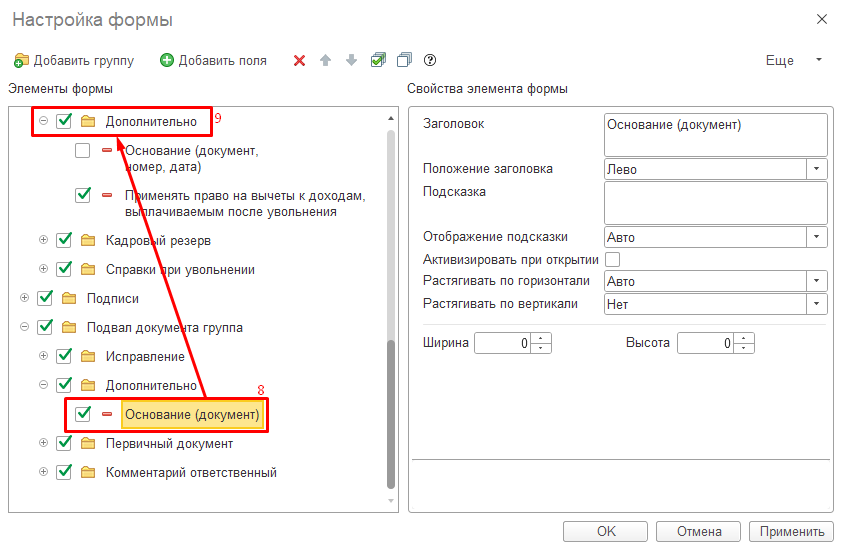
Task: Select Справки при увольнении tree row
Action: point(180,269)
